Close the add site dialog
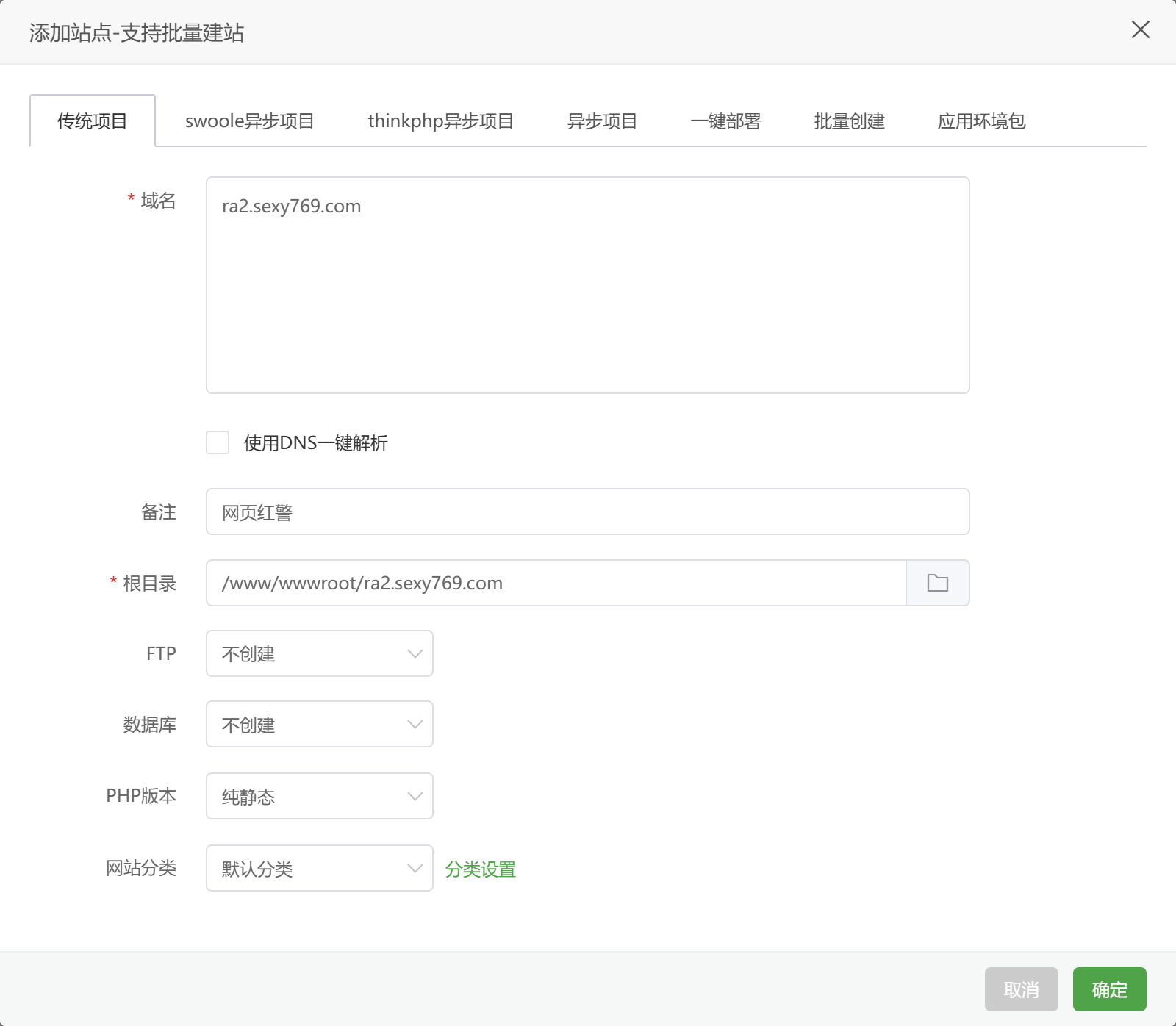 (x=1140, y=30)
